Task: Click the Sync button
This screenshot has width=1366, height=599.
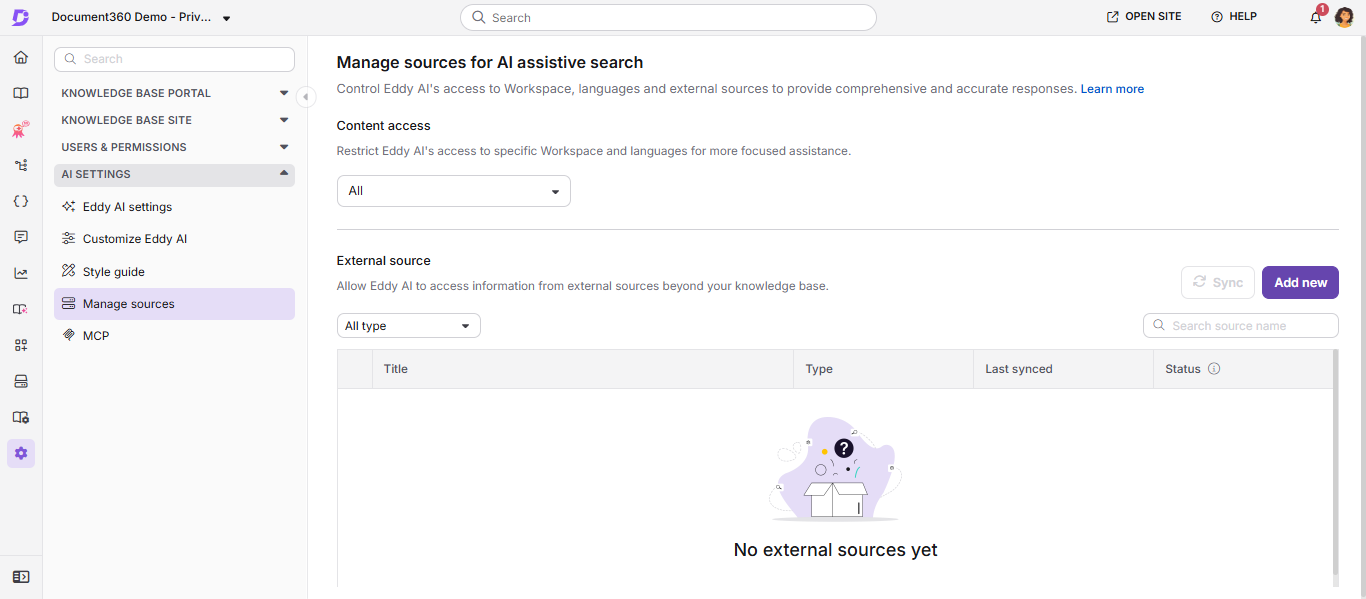Action: [1218, 282]
